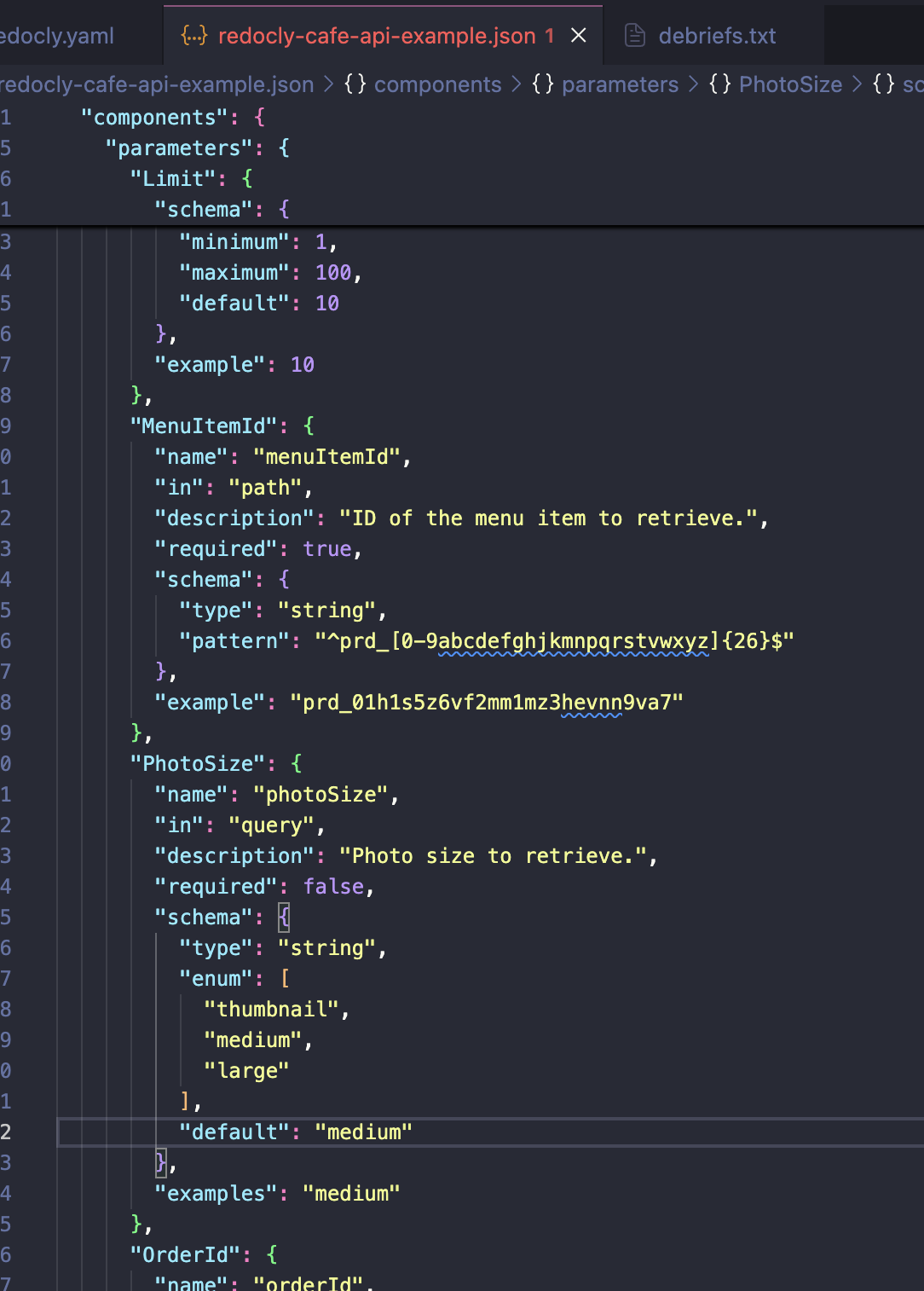Image resolution: width=924 pixels, height=1291 pixels.
Task: Open the components breadcrumb dropdown
Action: (x=437, y=84)
